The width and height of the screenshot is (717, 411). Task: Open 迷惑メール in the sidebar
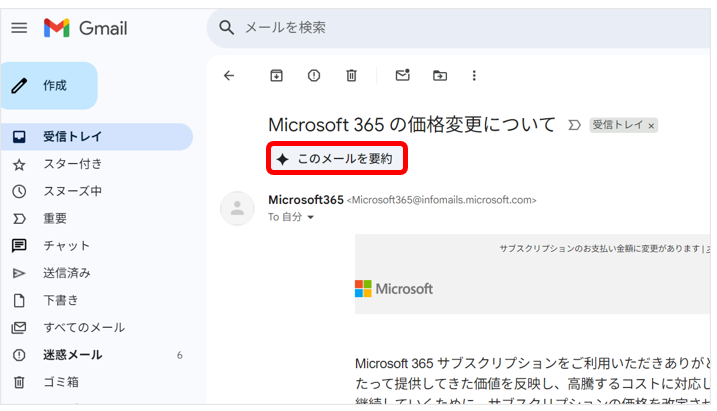[96, 355]
